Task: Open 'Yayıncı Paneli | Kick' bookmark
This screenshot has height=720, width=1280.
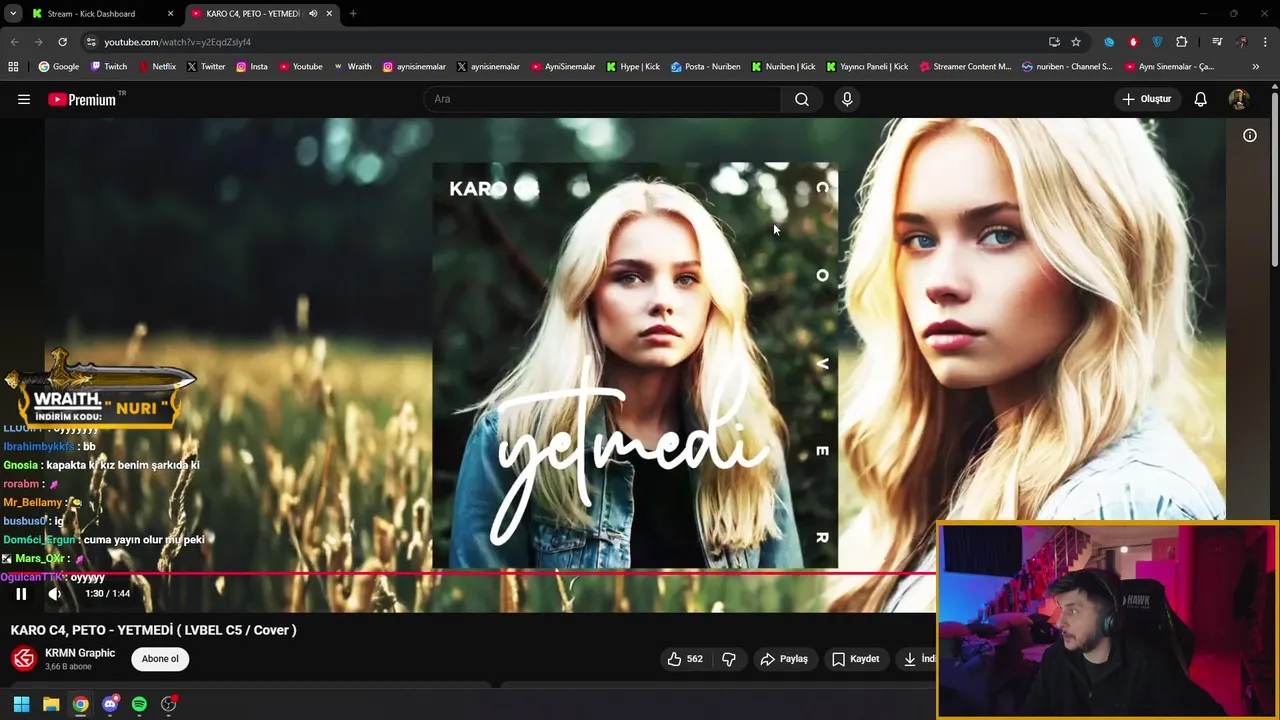Action: pyautogui.click(x=867, y=67)
